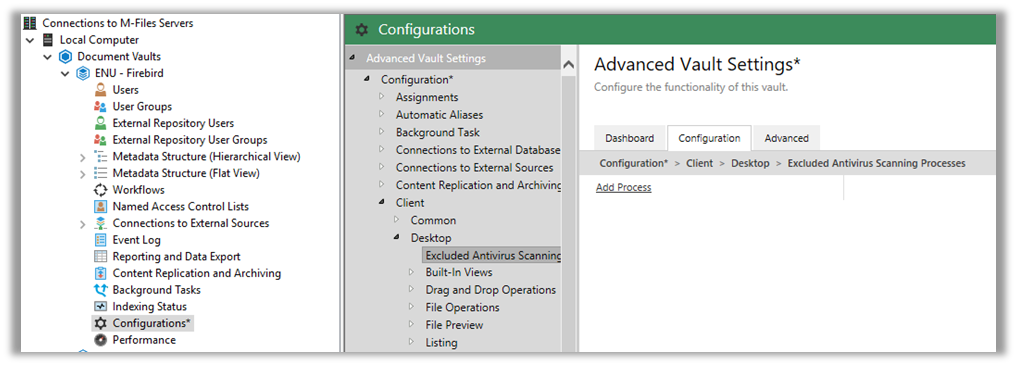Expand Metadata Structure (Flat View) node
The width and height of the screenshot is (1017, 366).
[x=82, y=174]
